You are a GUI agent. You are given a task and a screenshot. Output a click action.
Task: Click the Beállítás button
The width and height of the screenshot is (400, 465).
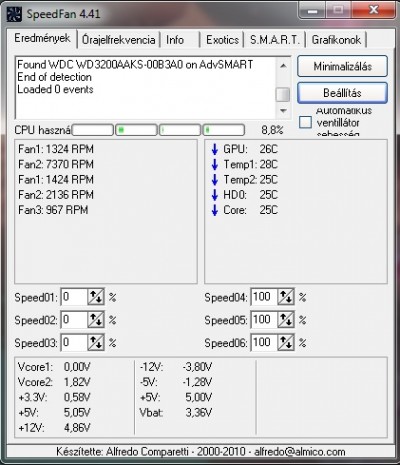pyautogui.click(x=342, y=93)
